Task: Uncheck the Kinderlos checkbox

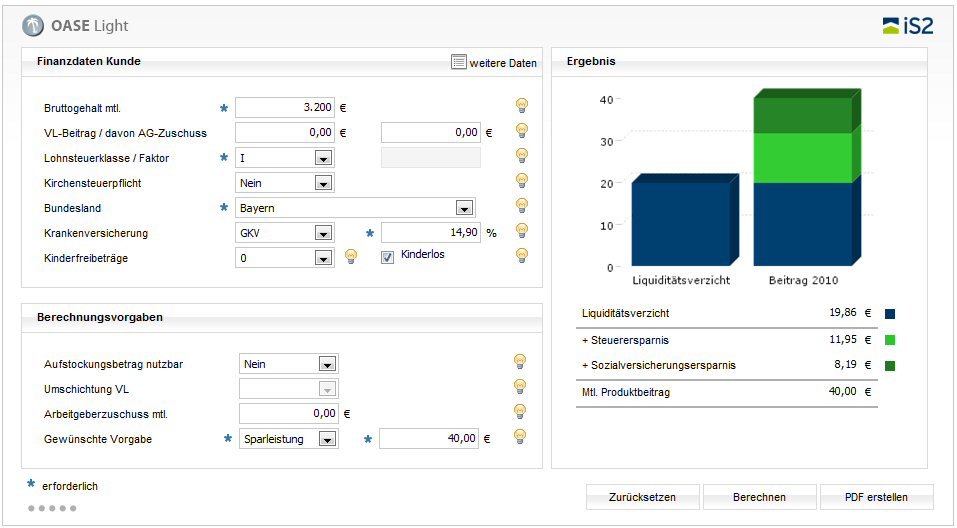Action: (388, 258)
